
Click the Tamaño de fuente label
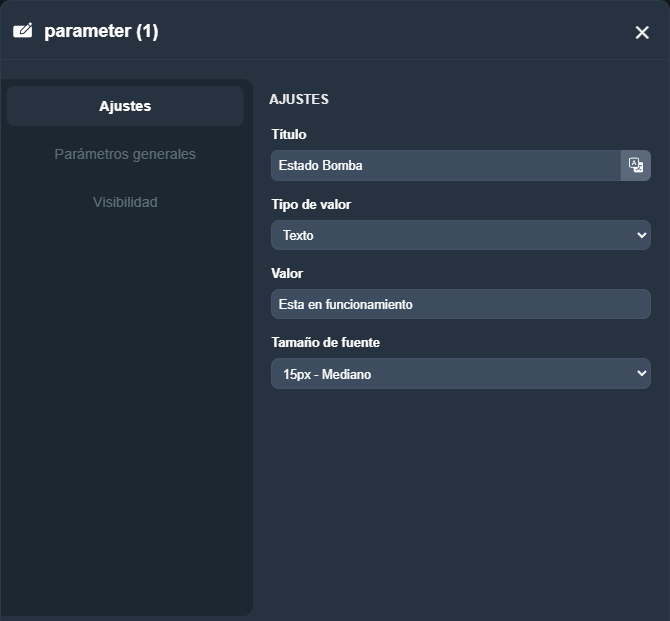click(325, 342)
